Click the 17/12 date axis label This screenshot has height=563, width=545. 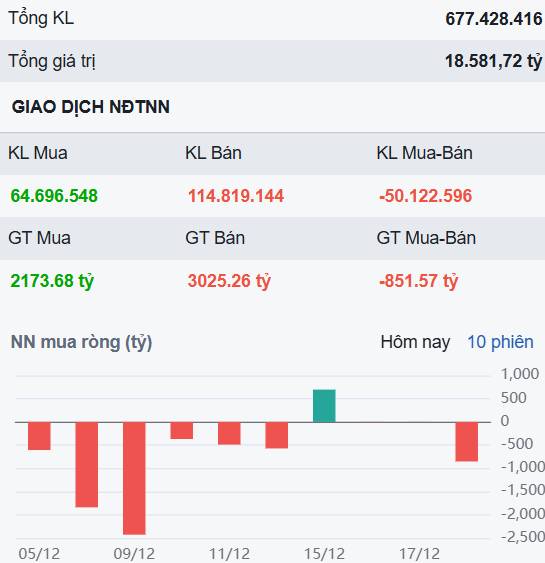419,553
